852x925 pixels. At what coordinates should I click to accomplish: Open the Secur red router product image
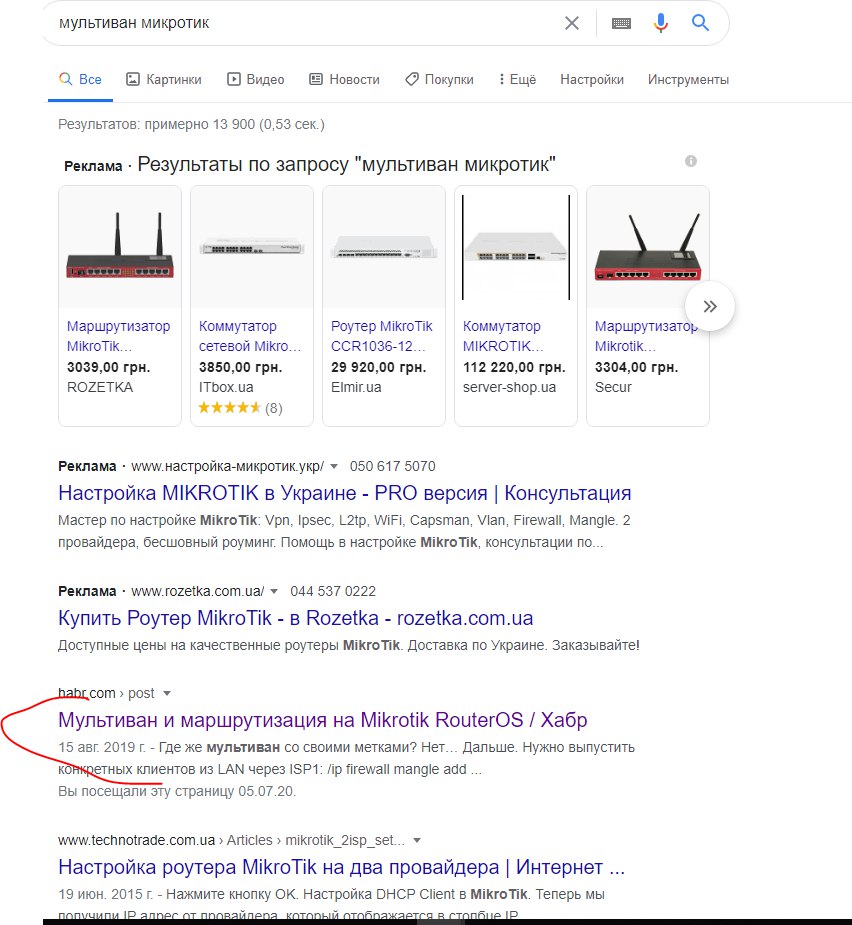pyautogui.click(x=648, y=247)
